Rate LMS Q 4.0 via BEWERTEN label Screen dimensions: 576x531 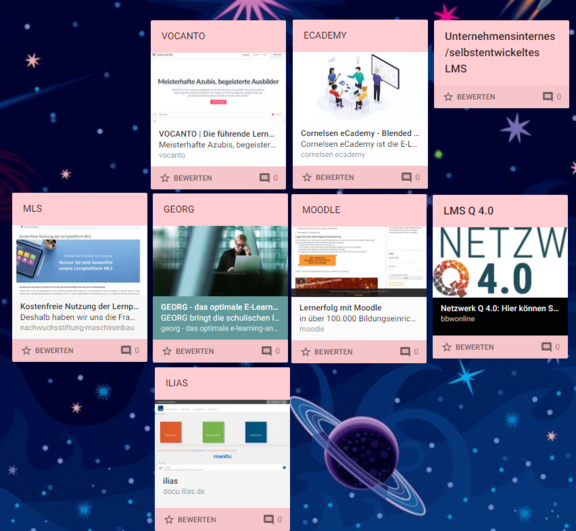click(x=475, y=347)
